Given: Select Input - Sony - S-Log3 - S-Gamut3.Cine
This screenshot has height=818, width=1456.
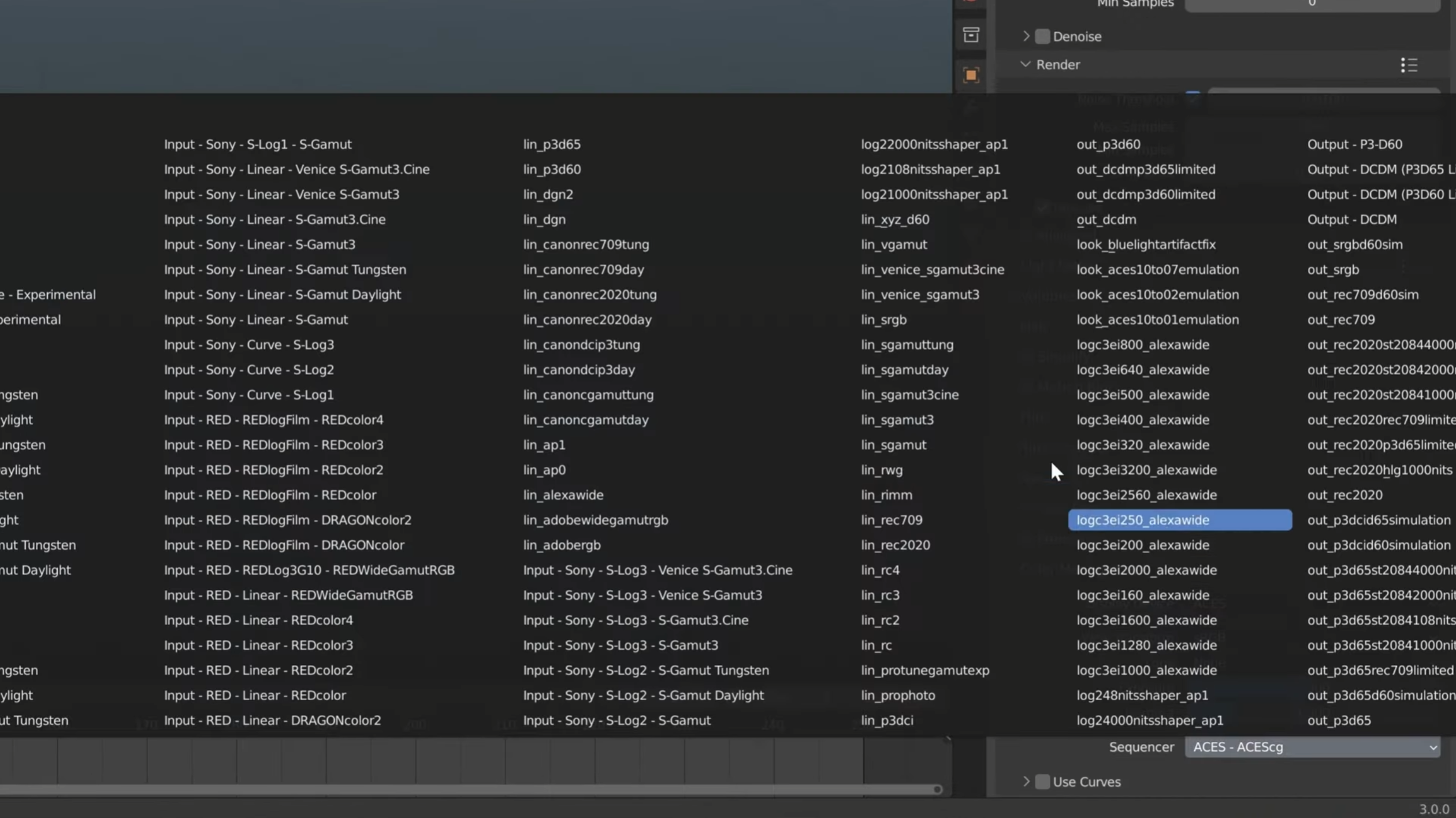Looking at the screenshot, I should pyautogui.click(x=635, y=620).
